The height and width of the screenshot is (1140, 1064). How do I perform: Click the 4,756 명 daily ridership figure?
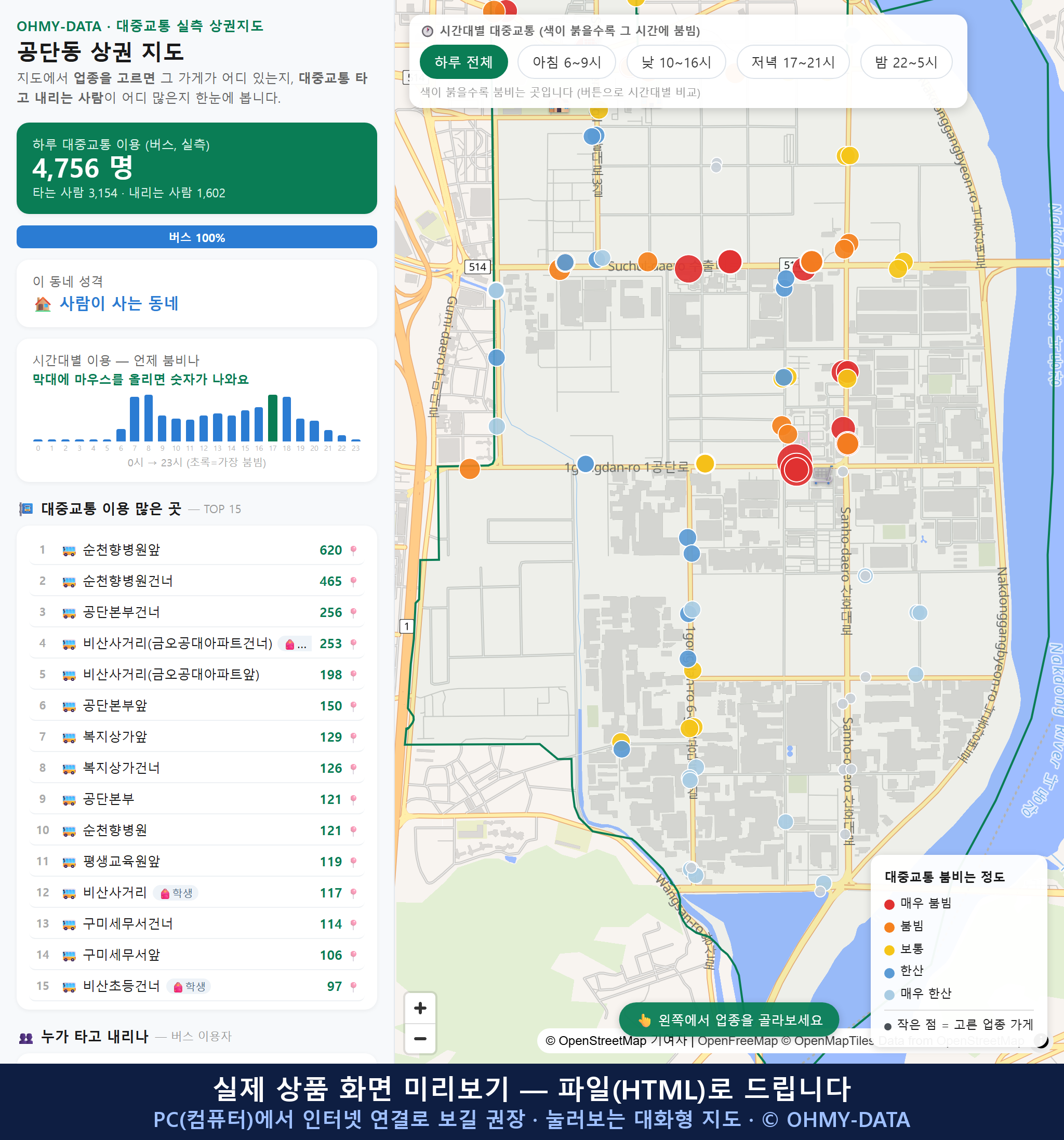[x=83, y=168]
